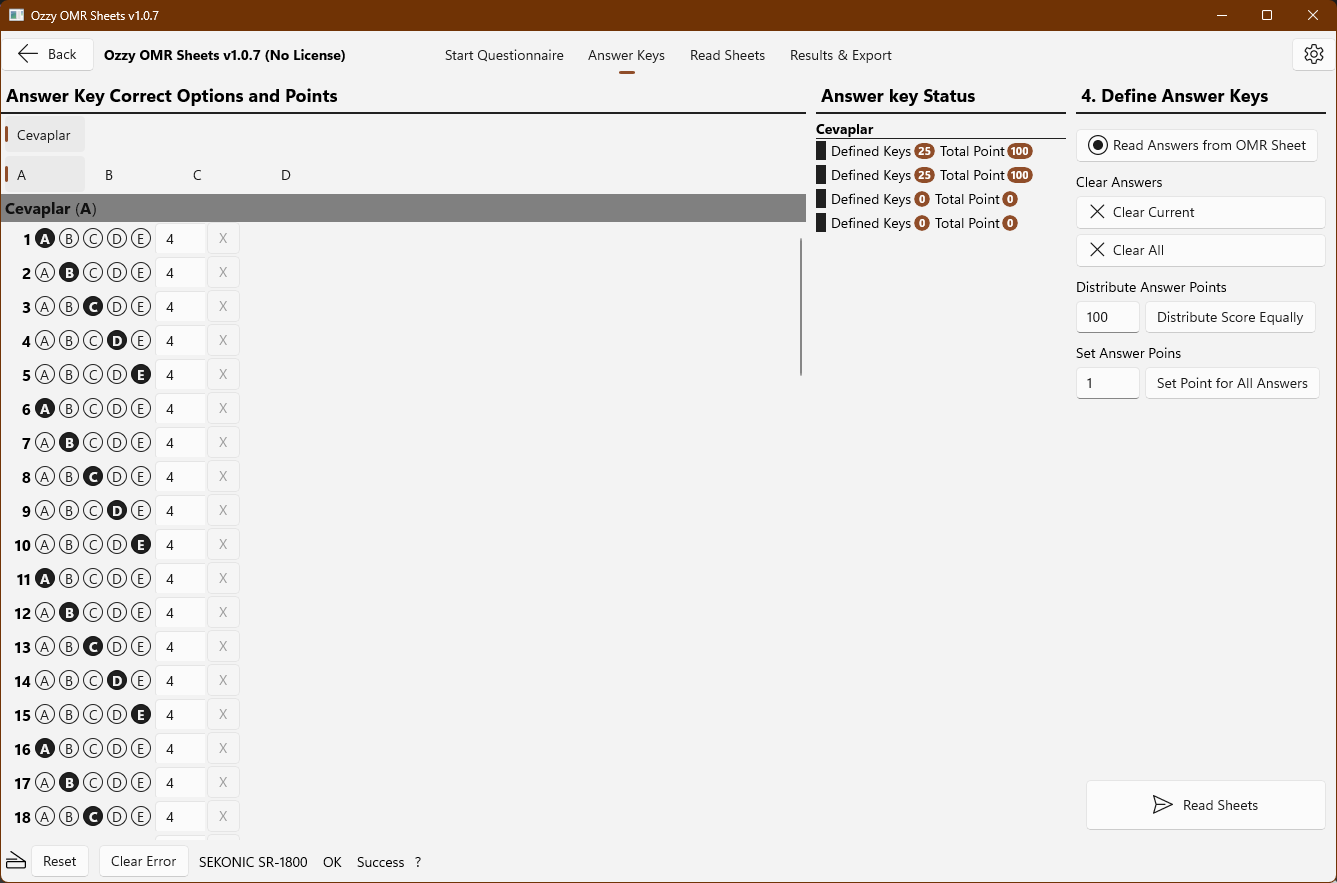Open the Results & Export section
This screenshot has height=883, width=1337.
840,55
